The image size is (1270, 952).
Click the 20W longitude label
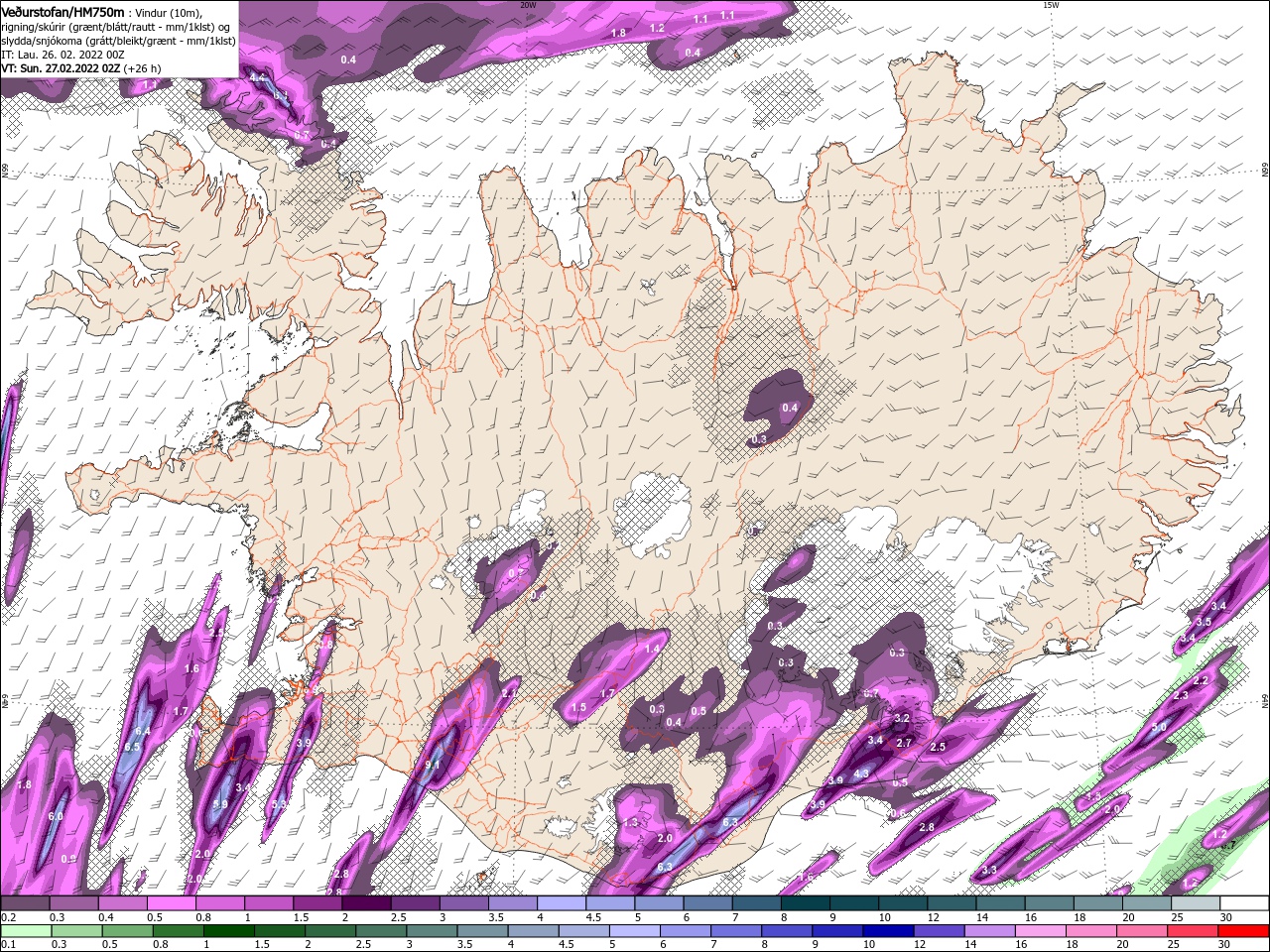click(x=528, y=5)
